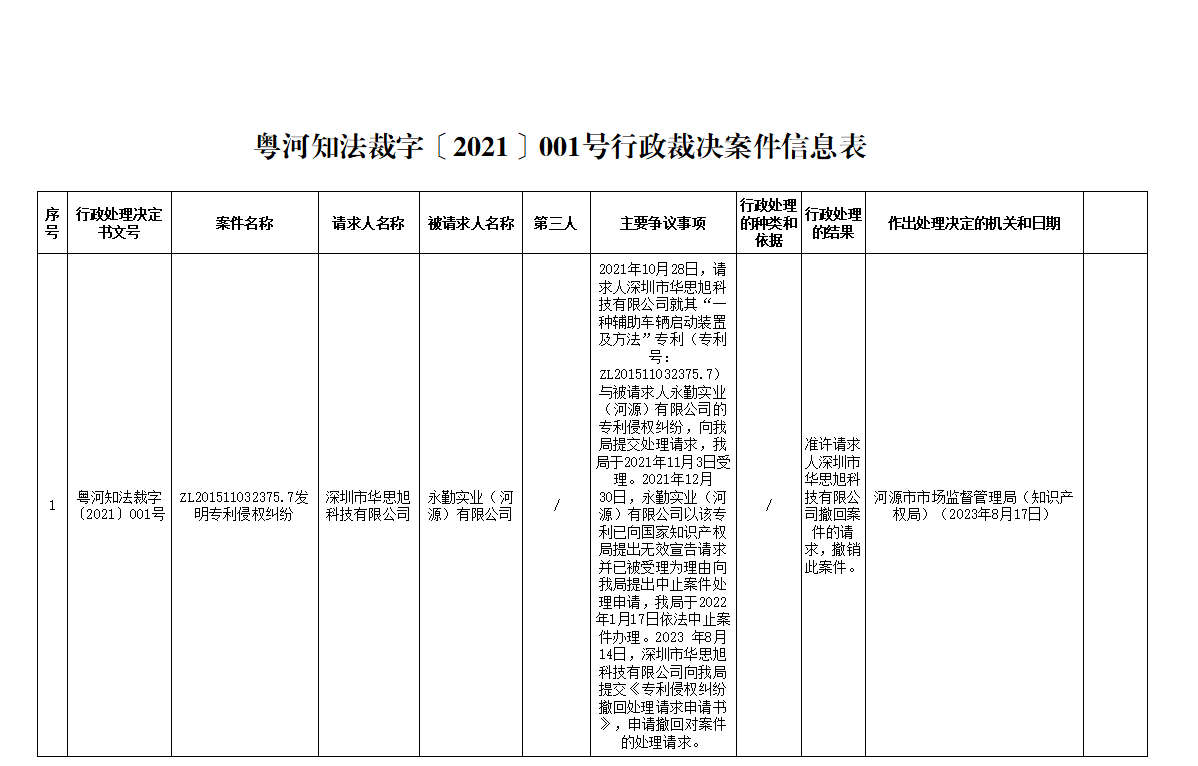Screen dimensions: 1198x766
Task: Select the row number 1 cell
Action: pos(52,506)
